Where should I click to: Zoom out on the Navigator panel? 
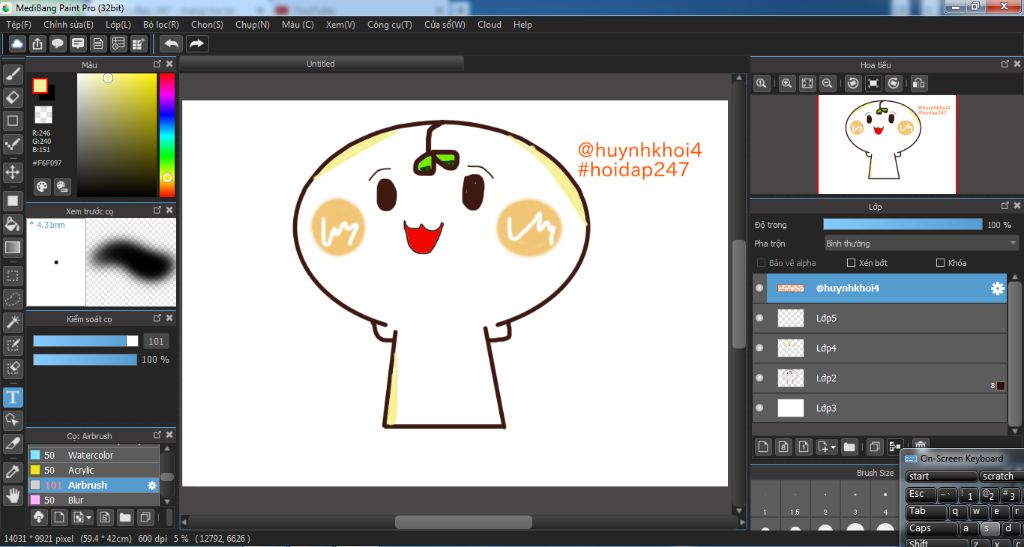pyautogui.click(x=827, y=83)
